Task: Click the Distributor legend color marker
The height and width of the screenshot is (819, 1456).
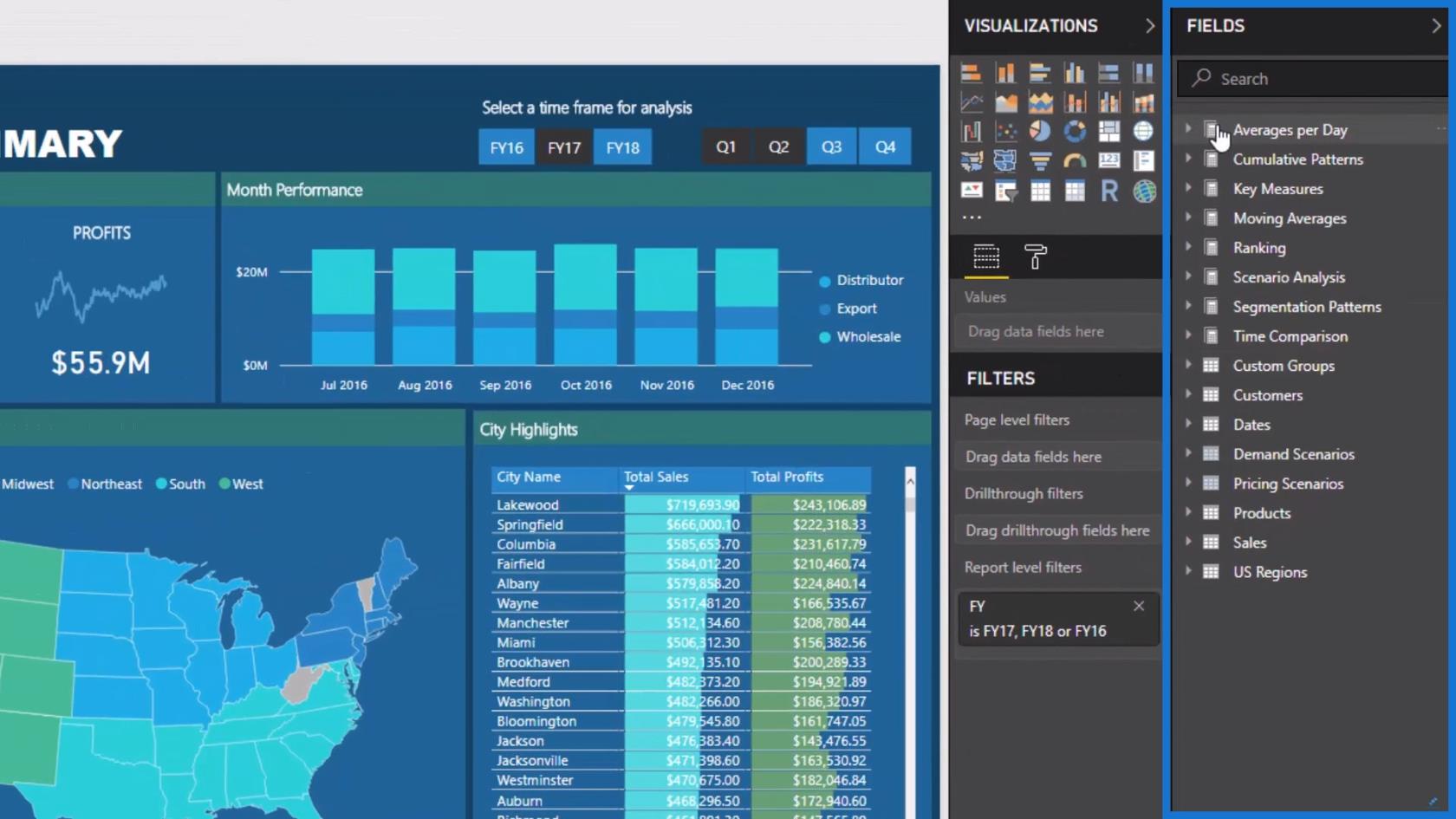Action: [825, 281]
